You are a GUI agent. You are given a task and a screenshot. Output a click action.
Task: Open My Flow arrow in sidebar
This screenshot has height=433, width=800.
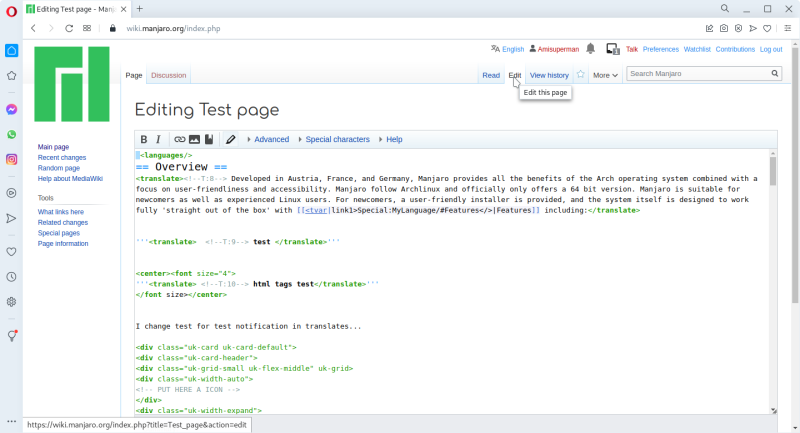[11, 218]
